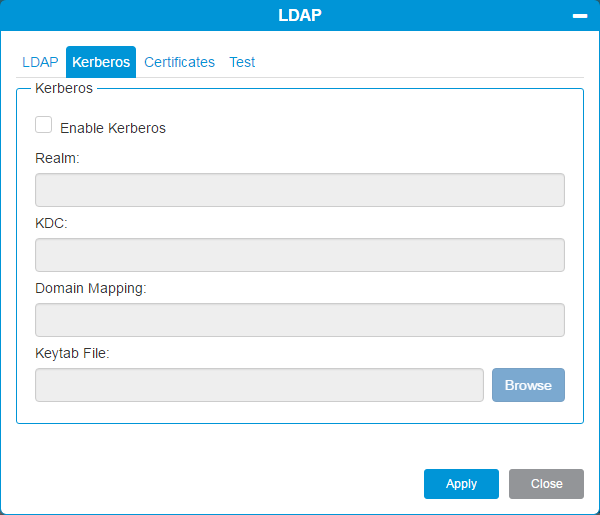Screen dimensions: 600x515
Task: Click the Realm: field label
Action: click(x=57, y=158)
